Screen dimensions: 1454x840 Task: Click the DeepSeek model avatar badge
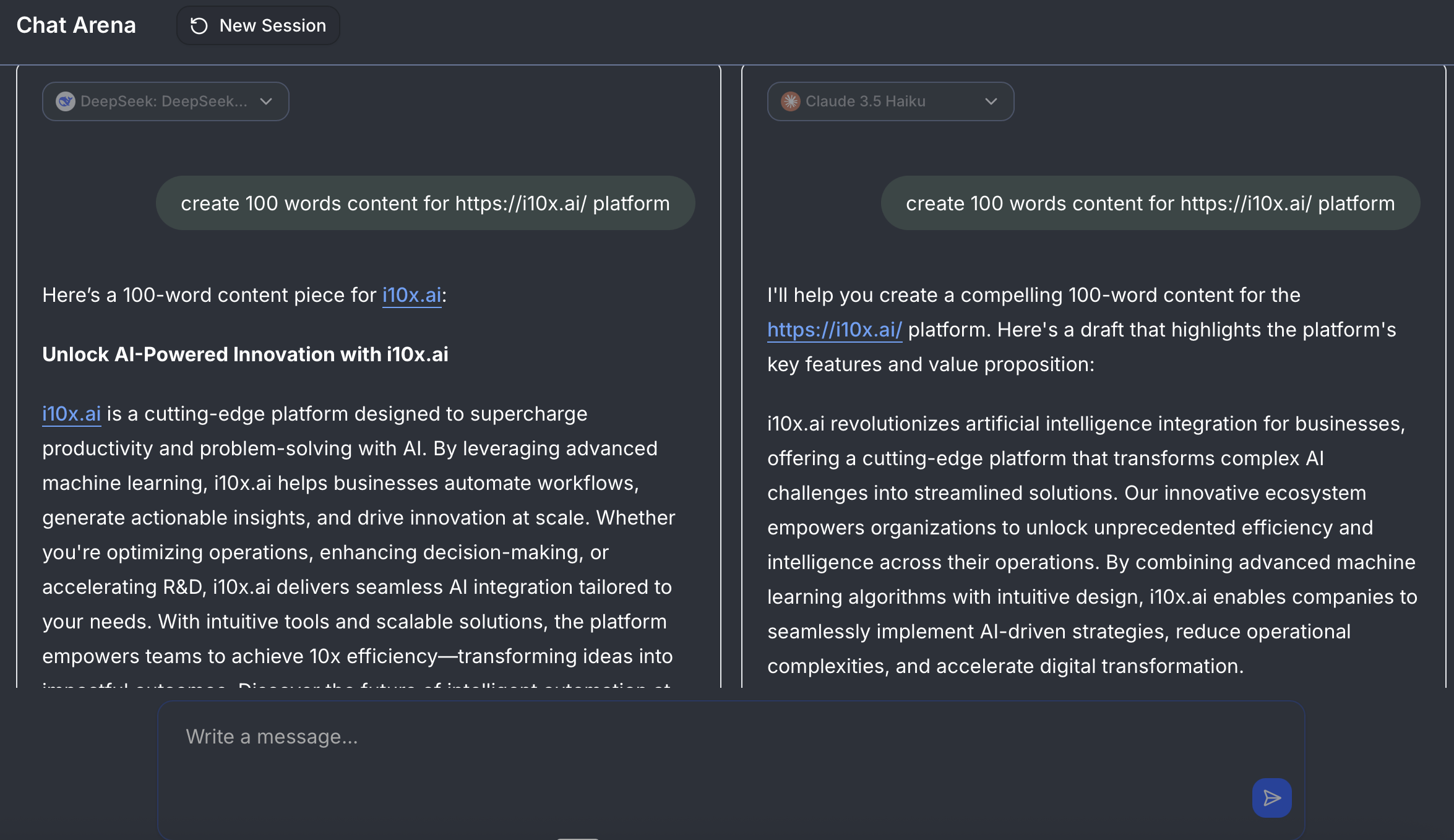(x=66, y=101)
